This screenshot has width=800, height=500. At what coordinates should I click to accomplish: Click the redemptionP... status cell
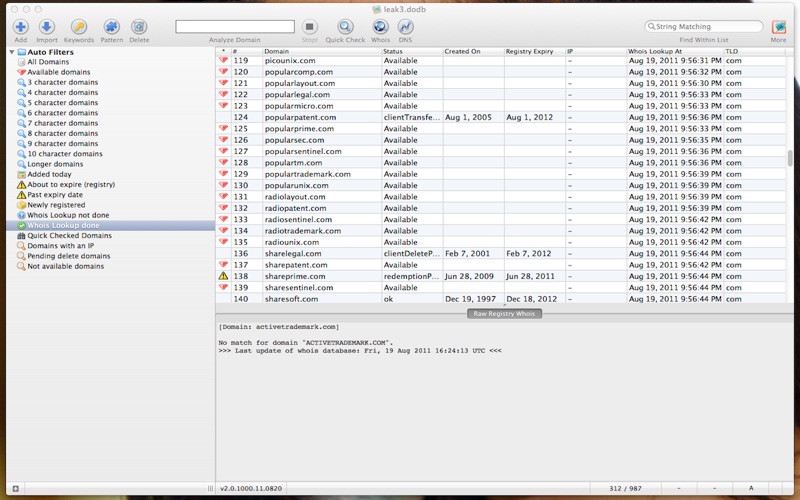coord(411,276)
